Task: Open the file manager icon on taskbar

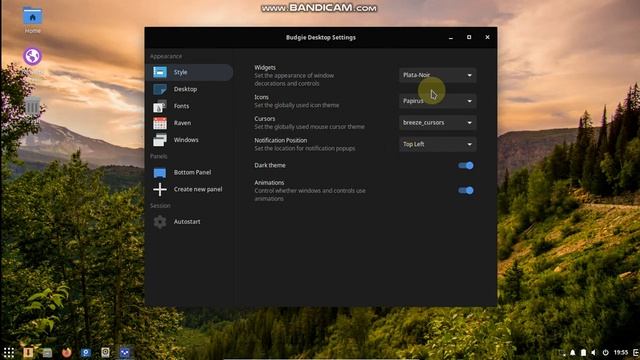Action: pos(47,352)
